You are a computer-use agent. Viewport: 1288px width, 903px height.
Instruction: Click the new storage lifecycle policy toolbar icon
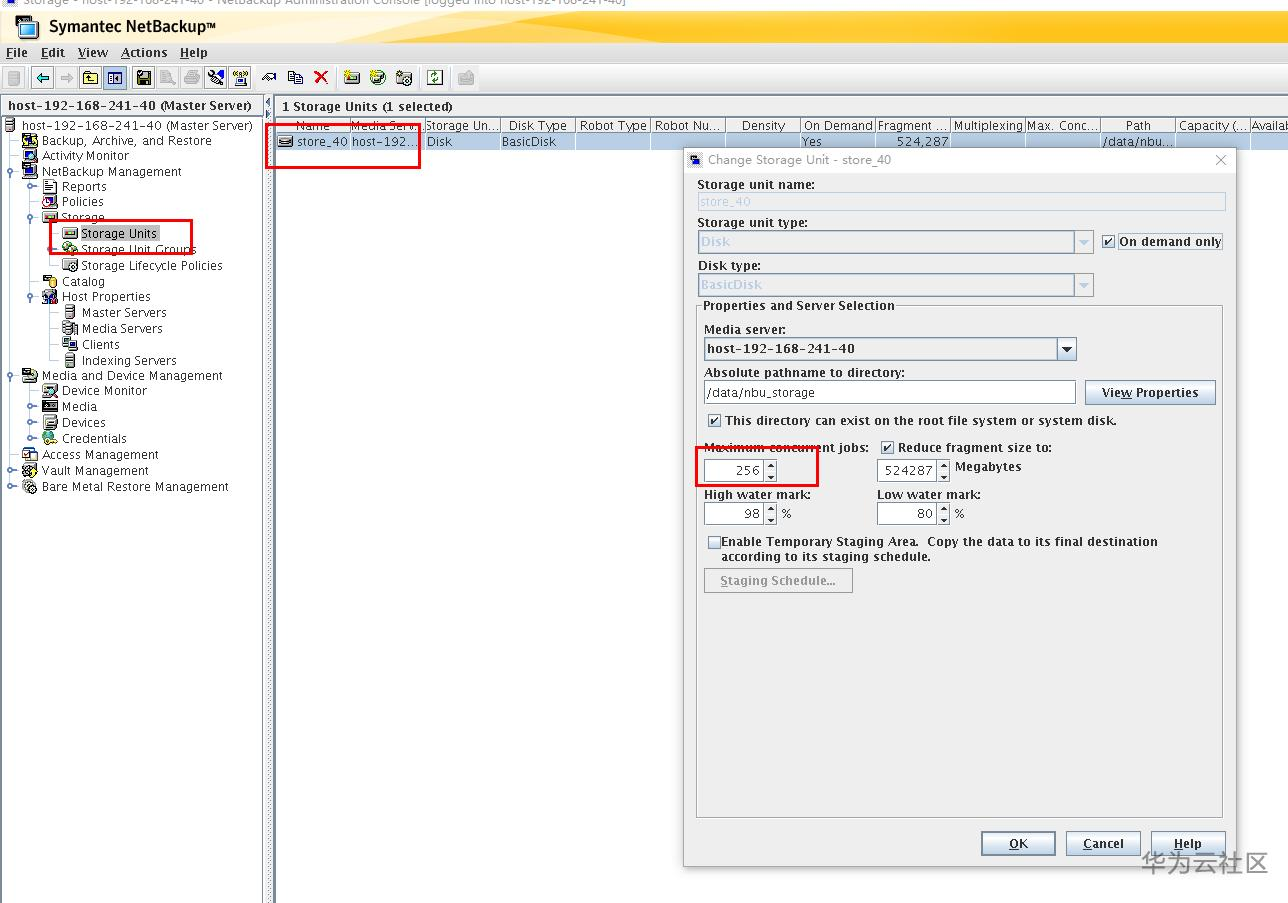(404, 78)
